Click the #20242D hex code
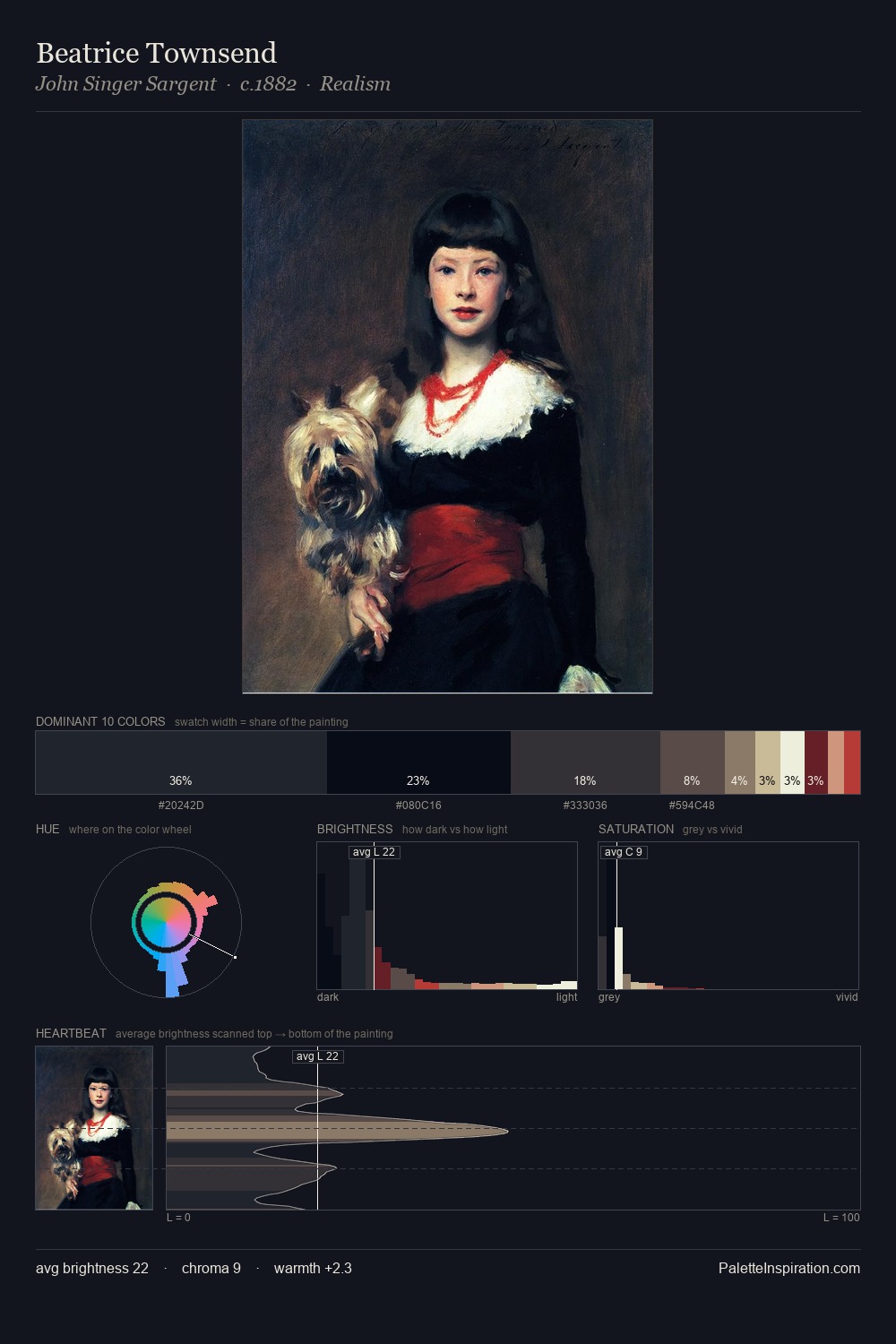 (181, 806)
